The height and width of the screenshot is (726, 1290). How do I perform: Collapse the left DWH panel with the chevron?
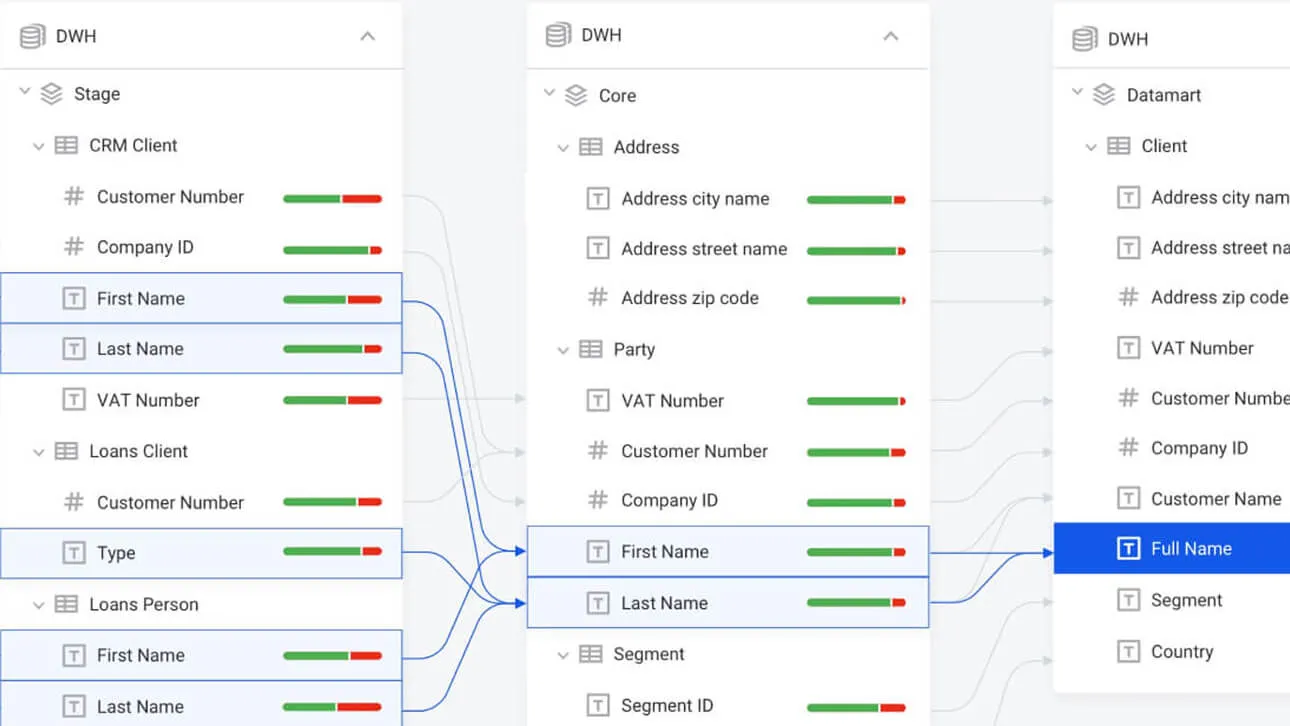[x=368, y=37]
